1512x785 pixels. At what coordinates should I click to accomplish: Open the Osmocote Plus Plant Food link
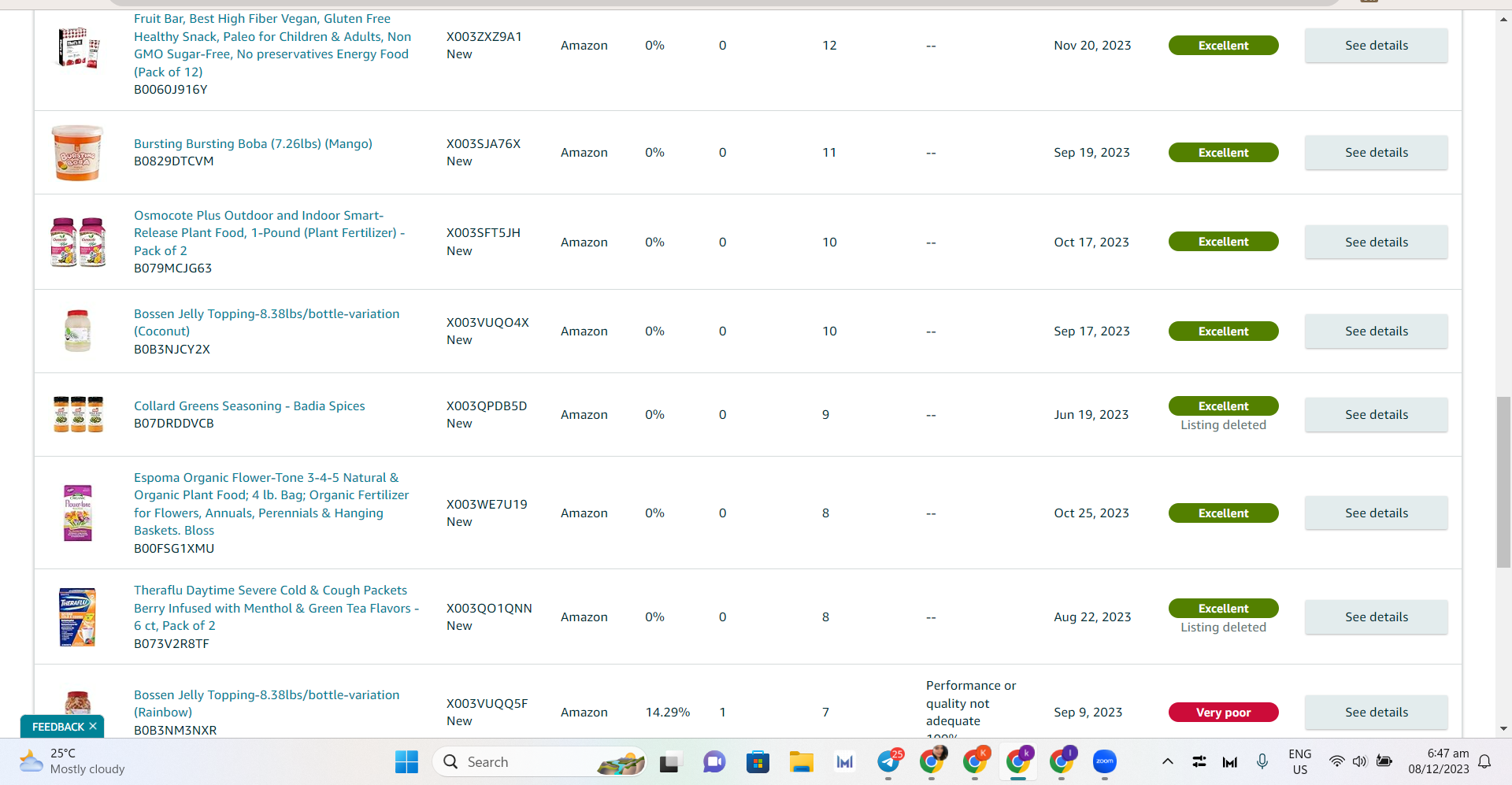click(269, 233)
